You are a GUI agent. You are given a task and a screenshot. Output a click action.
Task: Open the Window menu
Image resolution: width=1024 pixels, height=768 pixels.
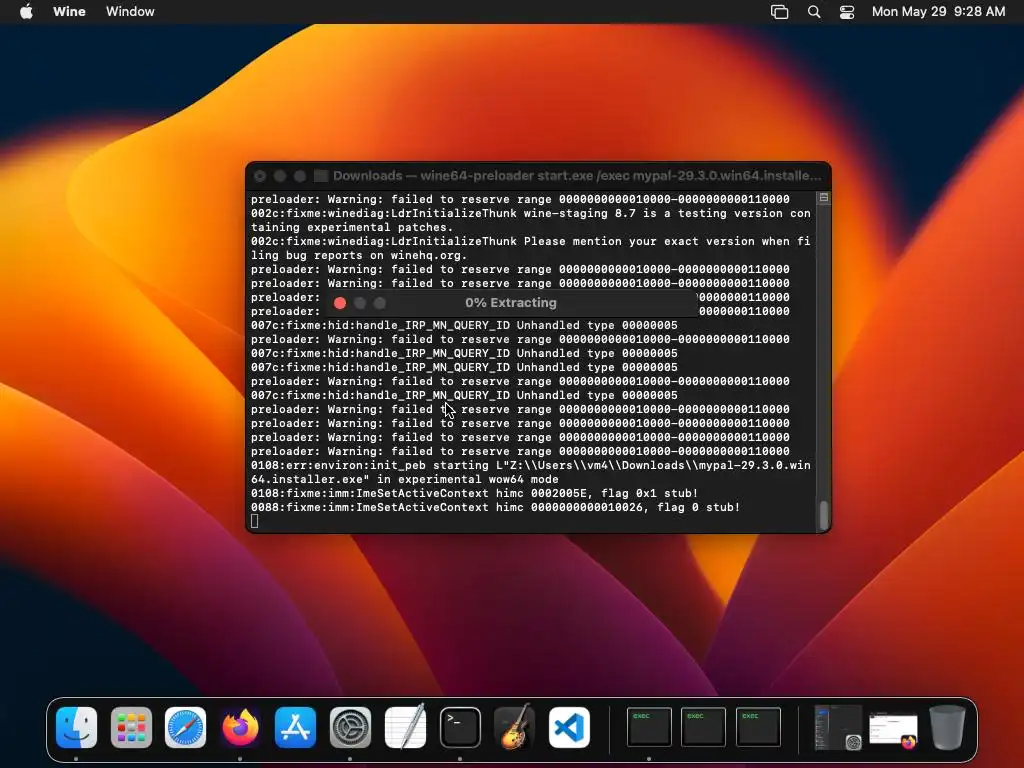[x=130, y=12]
